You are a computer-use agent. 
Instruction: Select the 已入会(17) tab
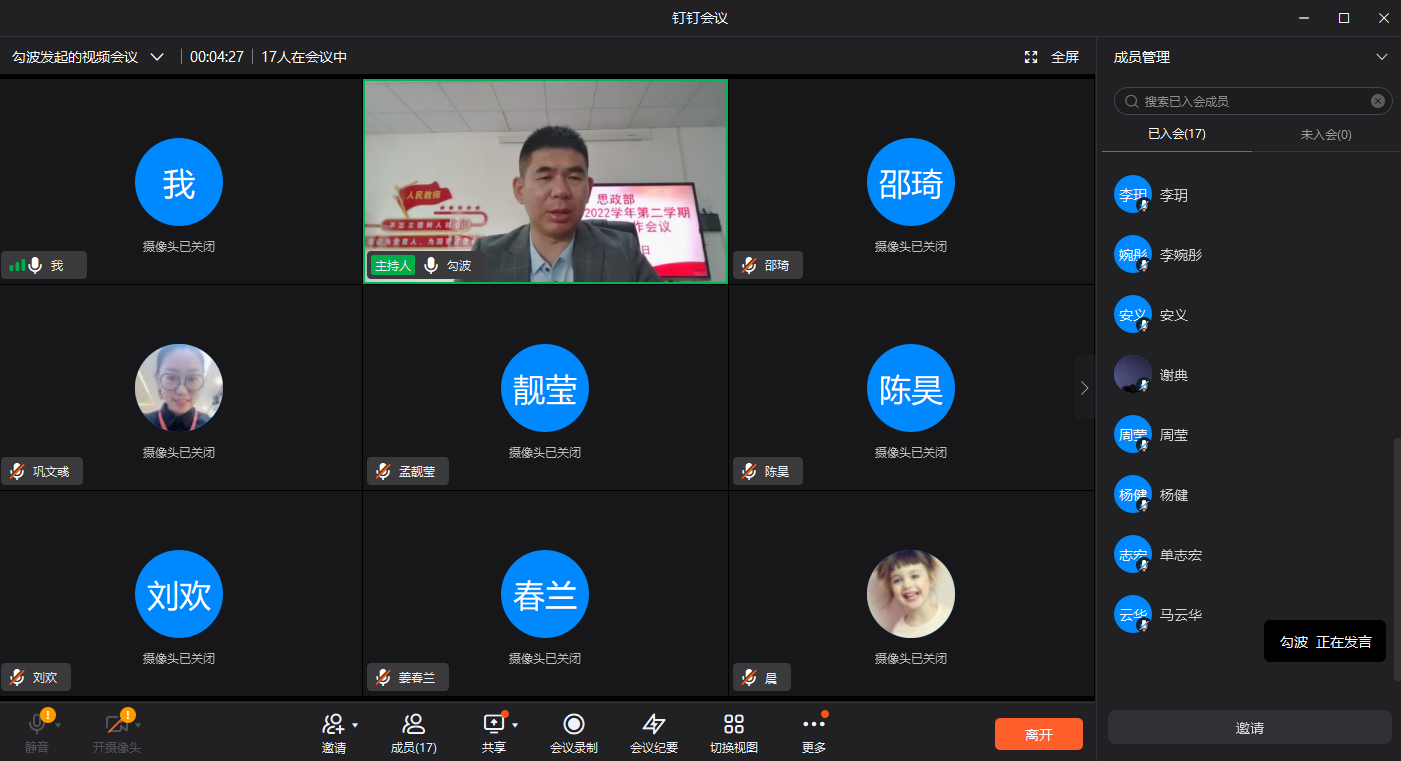[x=1176, y=134]
